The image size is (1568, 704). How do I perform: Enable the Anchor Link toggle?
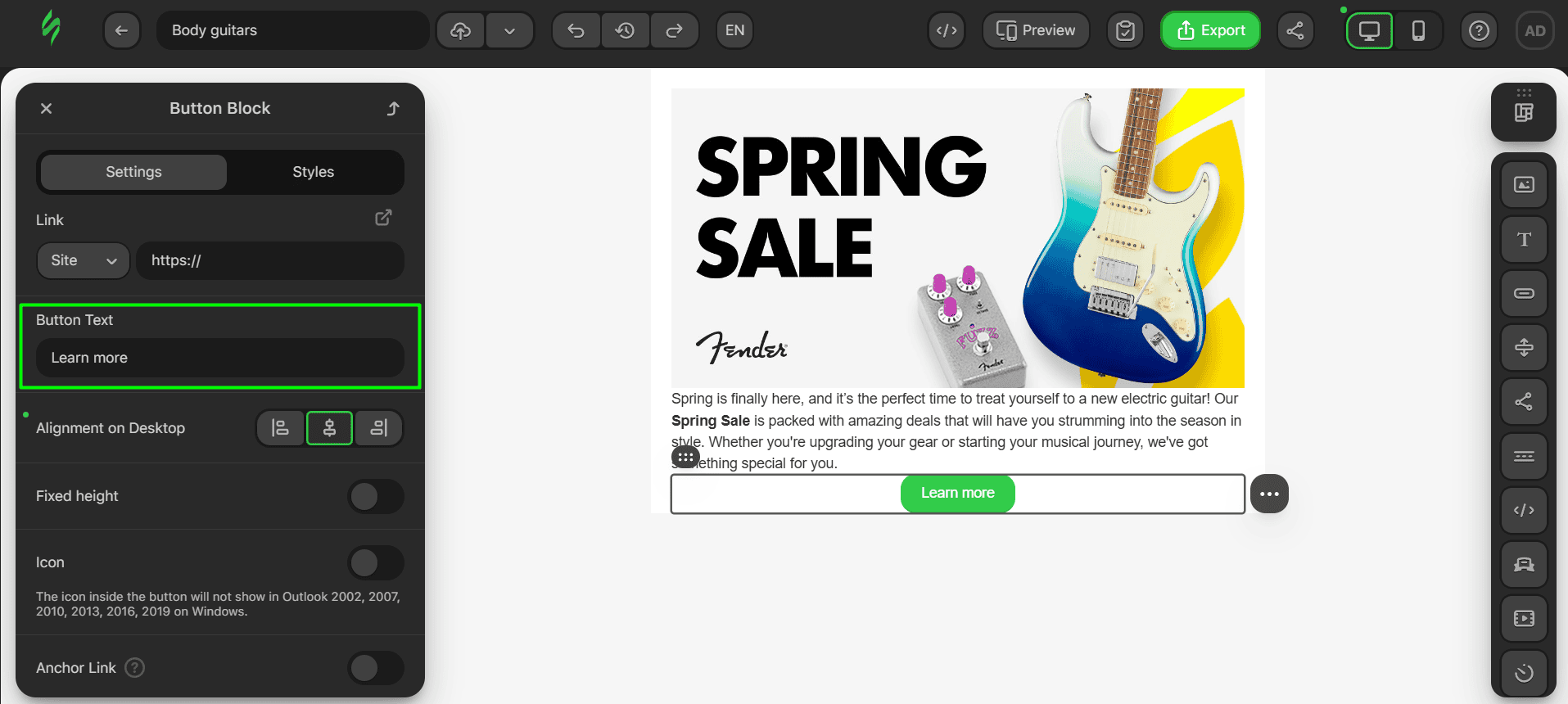tap(376, 668)
